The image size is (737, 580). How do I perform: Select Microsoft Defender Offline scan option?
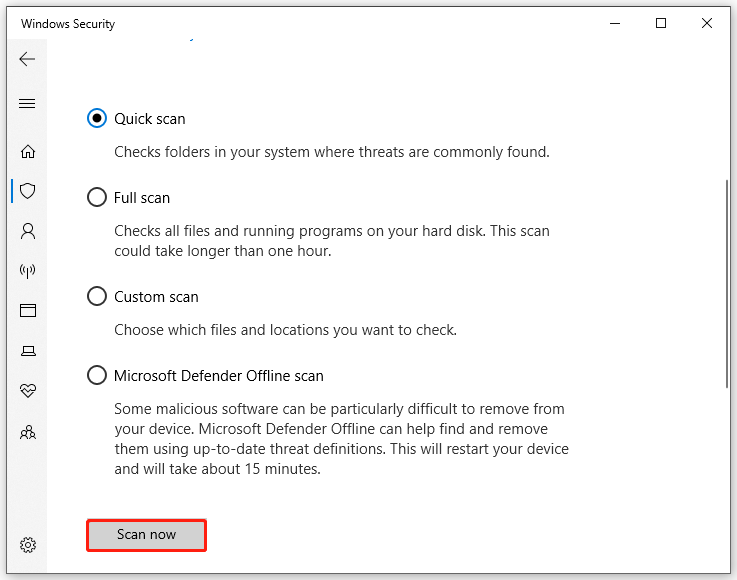tap(97, 376)
